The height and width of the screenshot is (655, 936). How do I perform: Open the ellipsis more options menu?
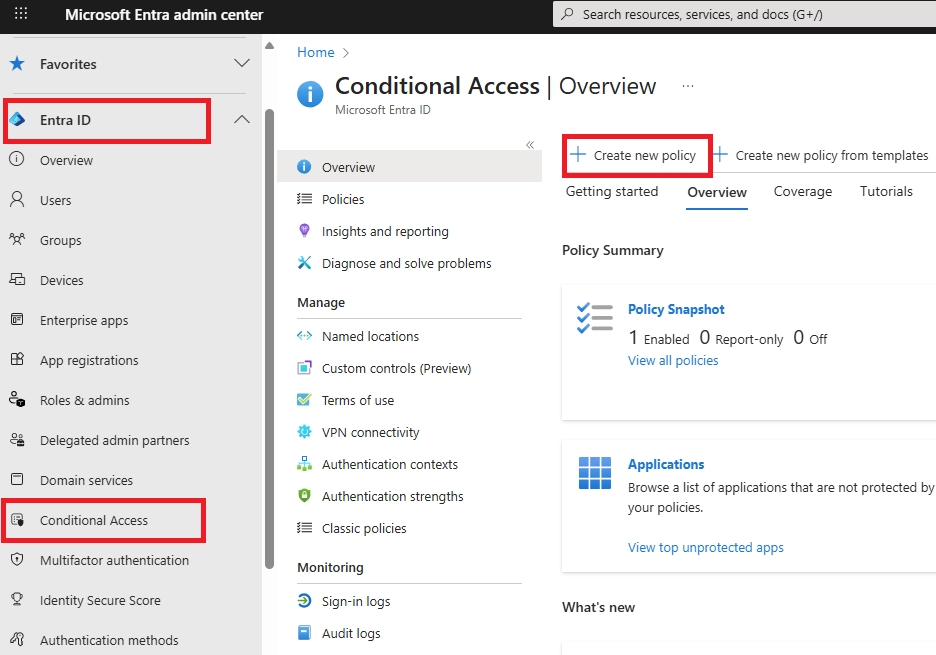[688, 87]
